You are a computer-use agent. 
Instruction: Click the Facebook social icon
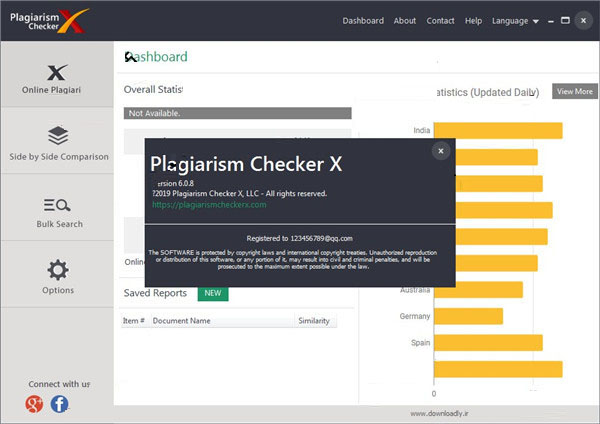coord(60,404)
